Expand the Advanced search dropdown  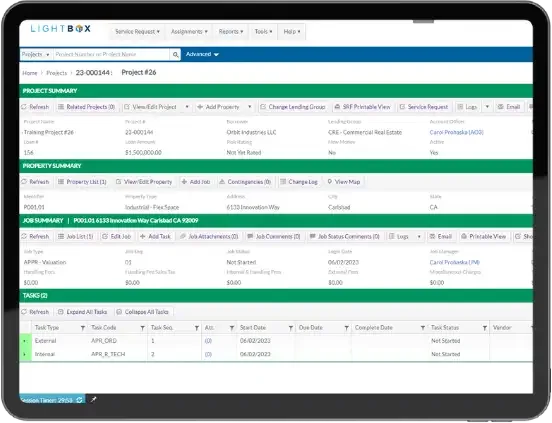pyautogui.click(x=202, y=54)
